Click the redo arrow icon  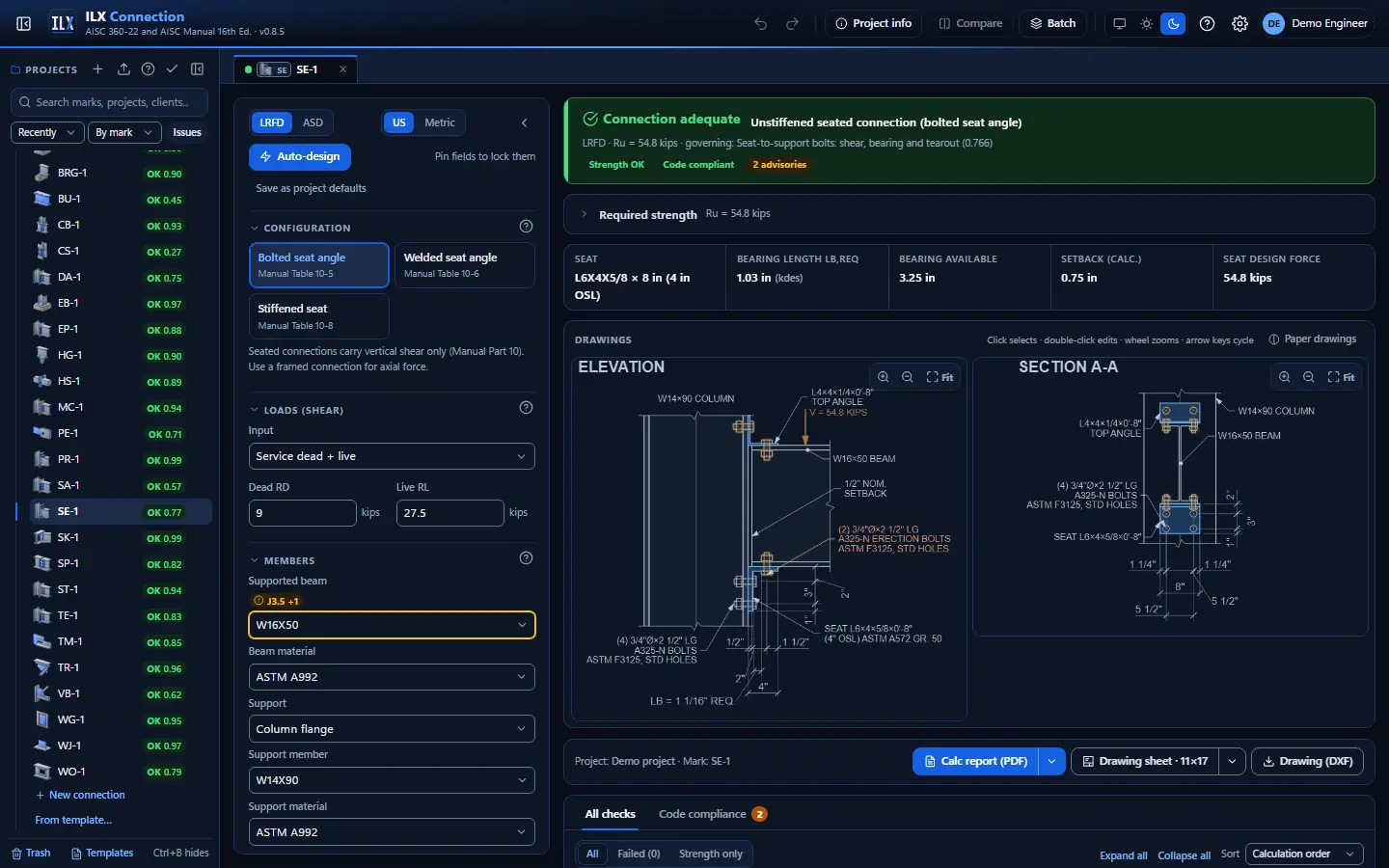[x=793, y=23]
